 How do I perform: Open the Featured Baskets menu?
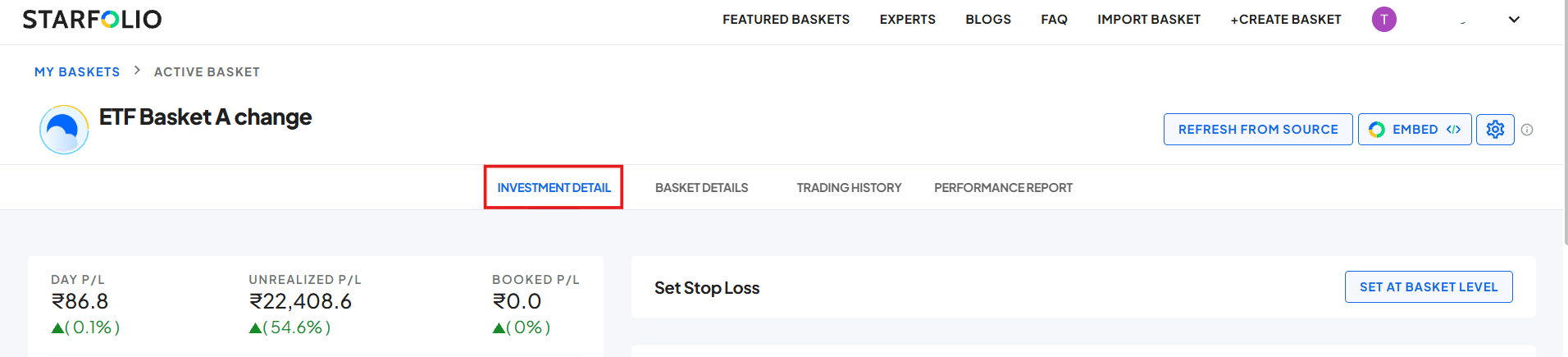pyautogui.click(x=786, y=19)
